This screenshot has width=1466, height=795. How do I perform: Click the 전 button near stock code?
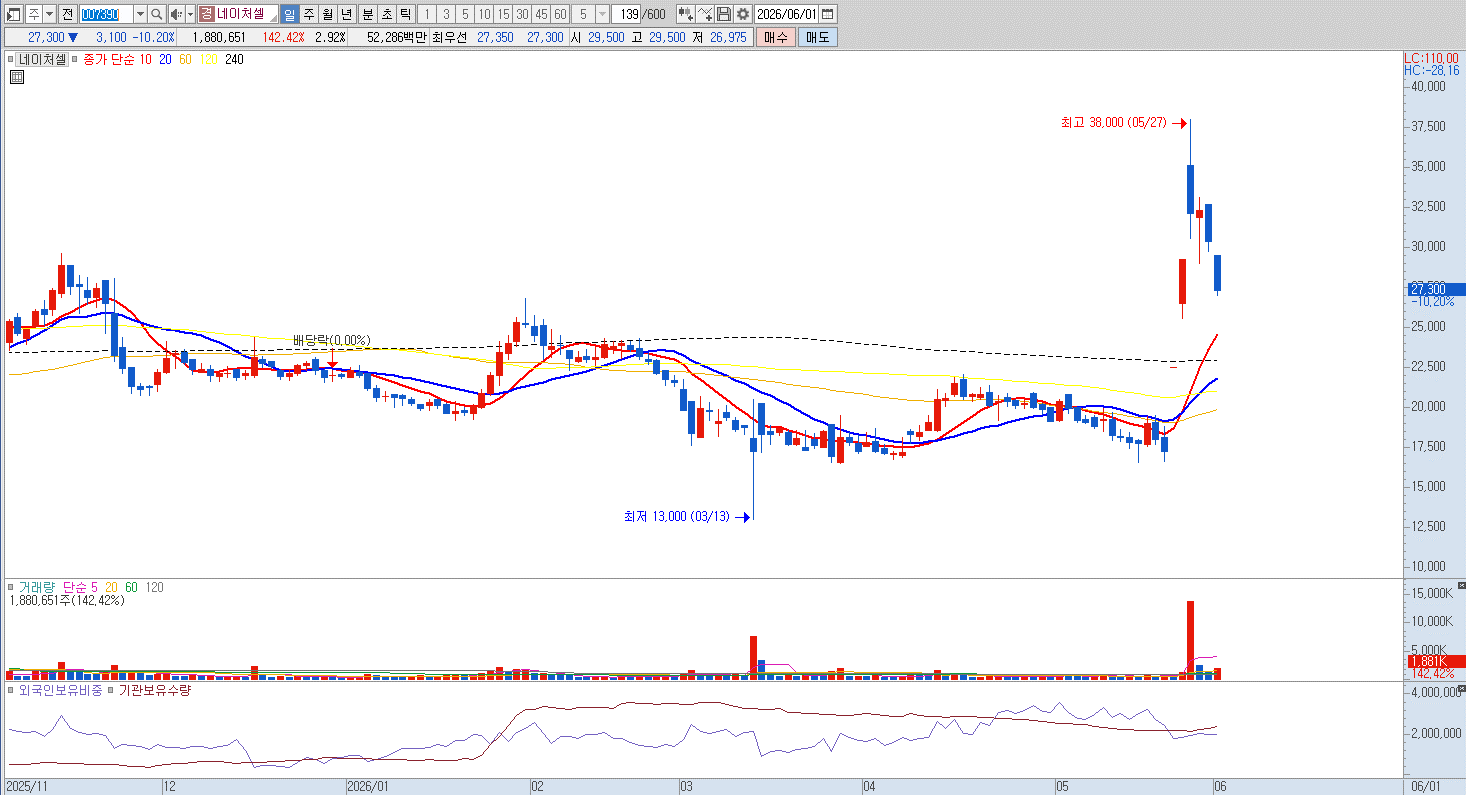(67, 14)
